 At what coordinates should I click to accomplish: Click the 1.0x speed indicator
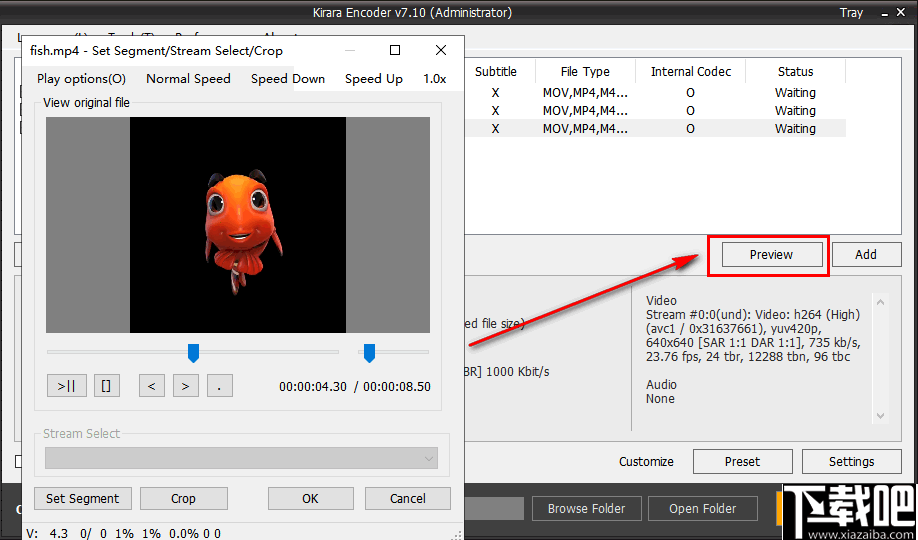434,78
